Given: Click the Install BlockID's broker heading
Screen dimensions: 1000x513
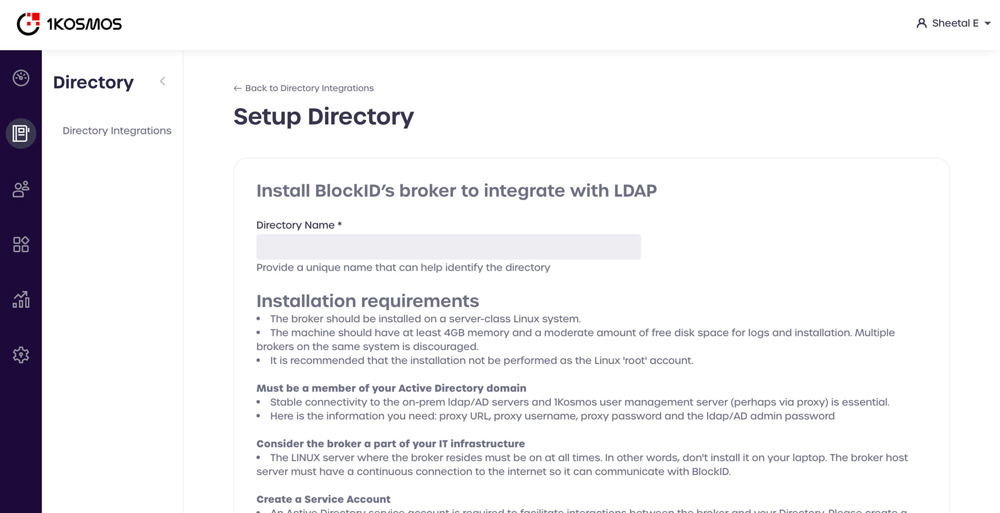Looking at the screenshot, I should (x=456, y=191).
